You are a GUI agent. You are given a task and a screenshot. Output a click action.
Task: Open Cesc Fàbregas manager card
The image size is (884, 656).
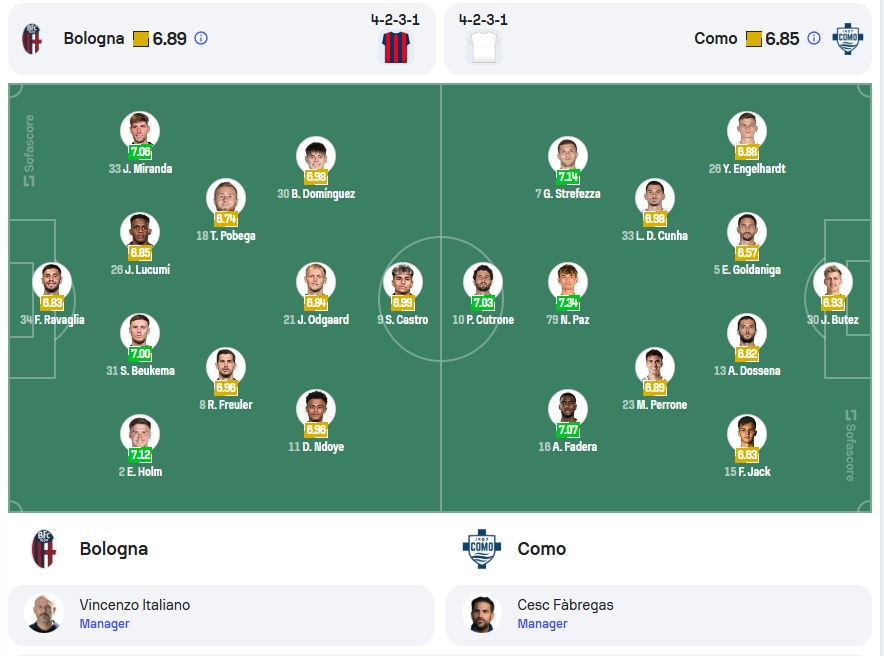coord(658,615)
